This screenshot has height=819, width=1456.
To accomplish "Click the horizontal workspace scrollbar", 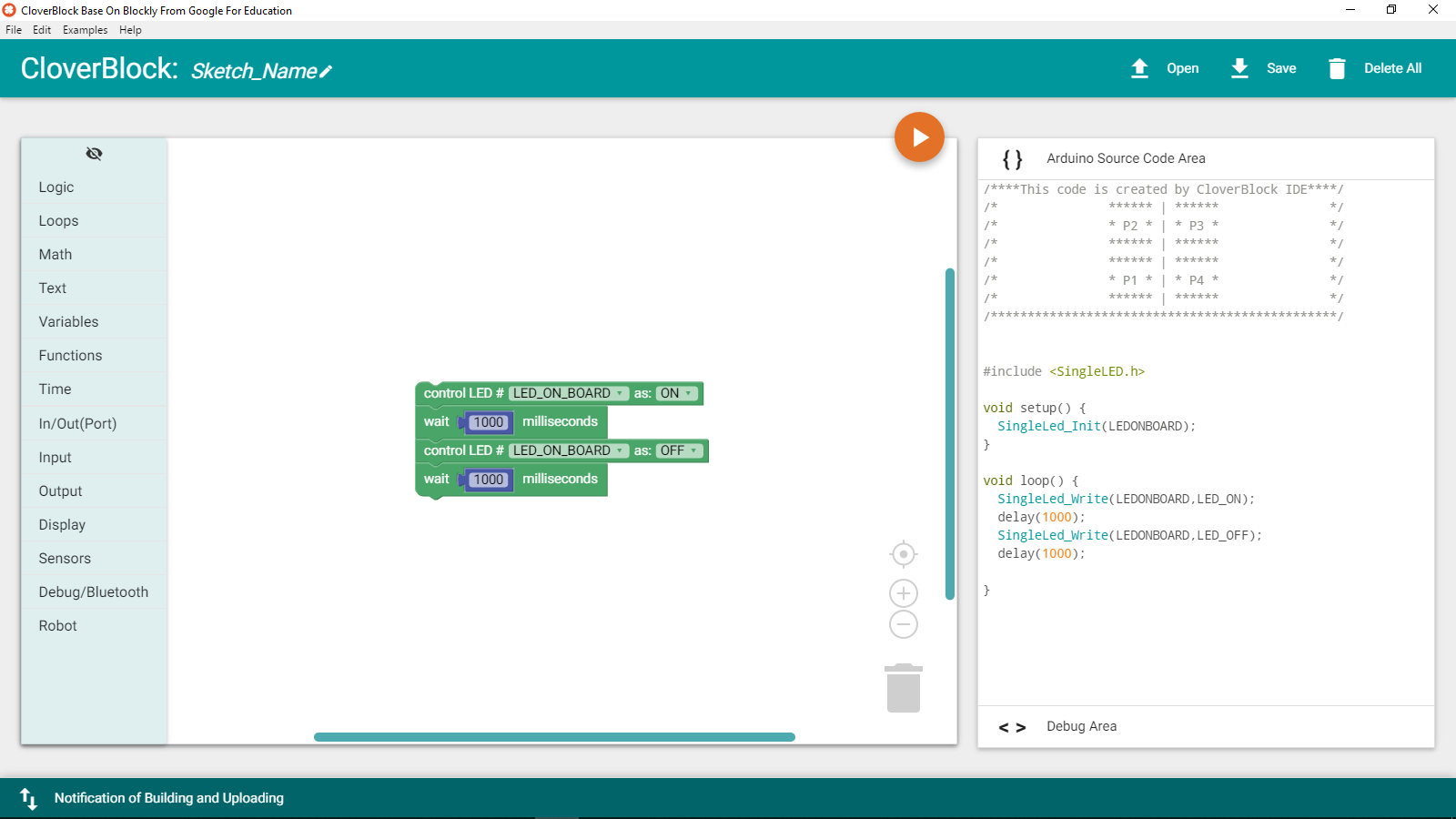I will pos(554,737).
